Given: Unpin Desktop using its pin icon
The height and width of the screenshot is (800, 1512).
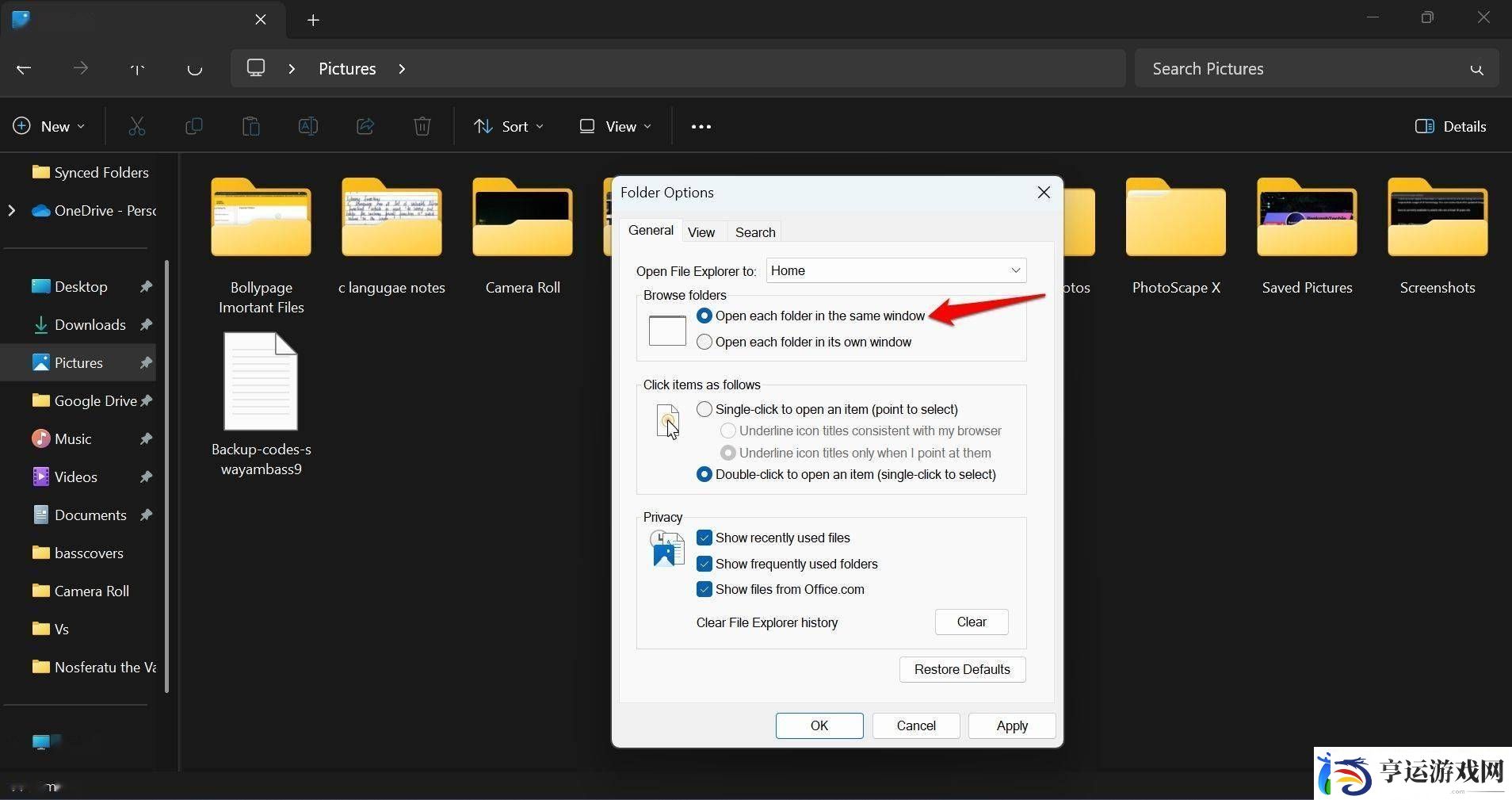Looking at the screenshot, I should click(147, 286).
